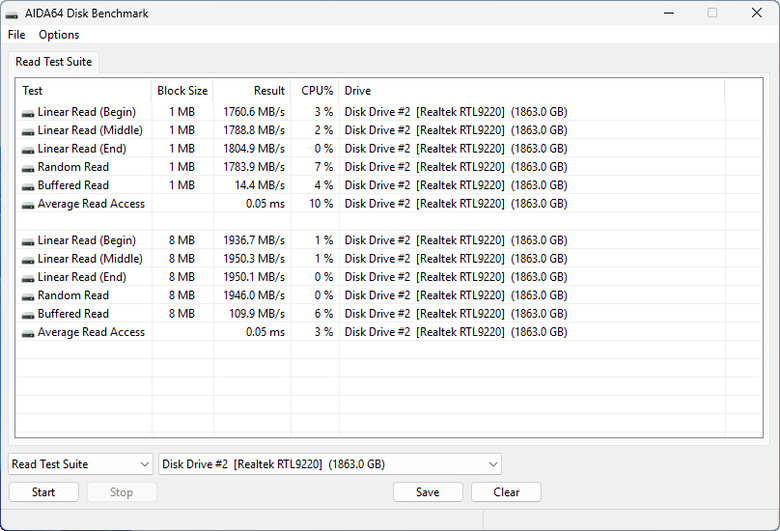Select the 109.9 MB/s result cell
Image resolution: width=780 pixels, height=531 pixels.
[257, 314]
